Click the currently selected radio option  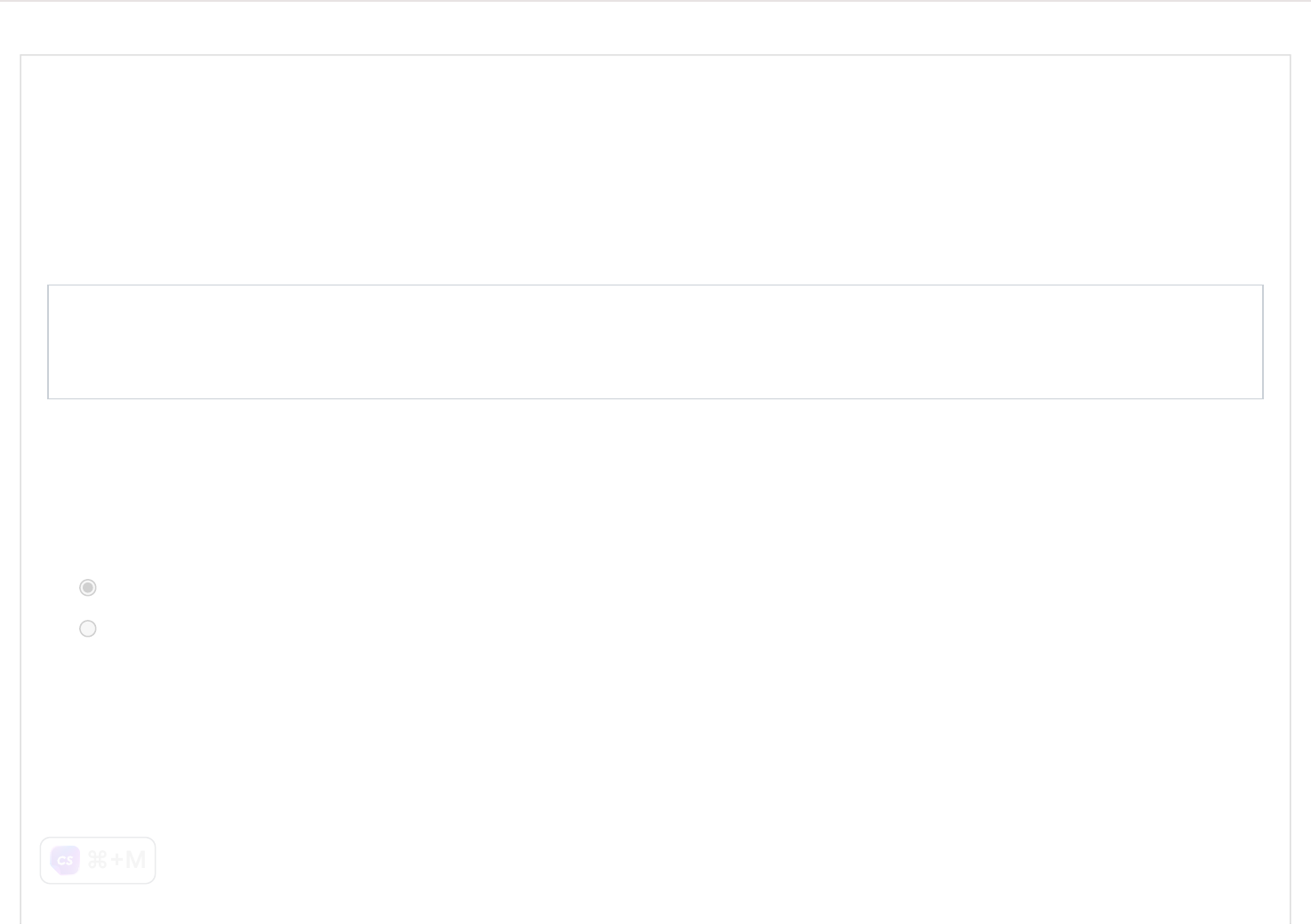[88, 588]
